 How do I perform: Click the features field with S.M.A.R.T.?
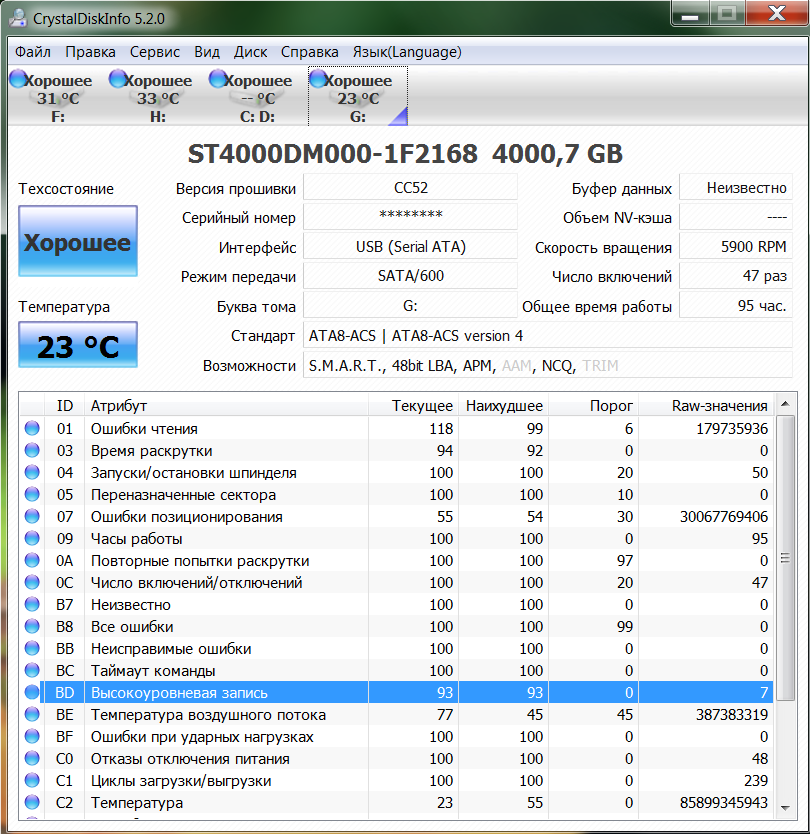point(548,365)
